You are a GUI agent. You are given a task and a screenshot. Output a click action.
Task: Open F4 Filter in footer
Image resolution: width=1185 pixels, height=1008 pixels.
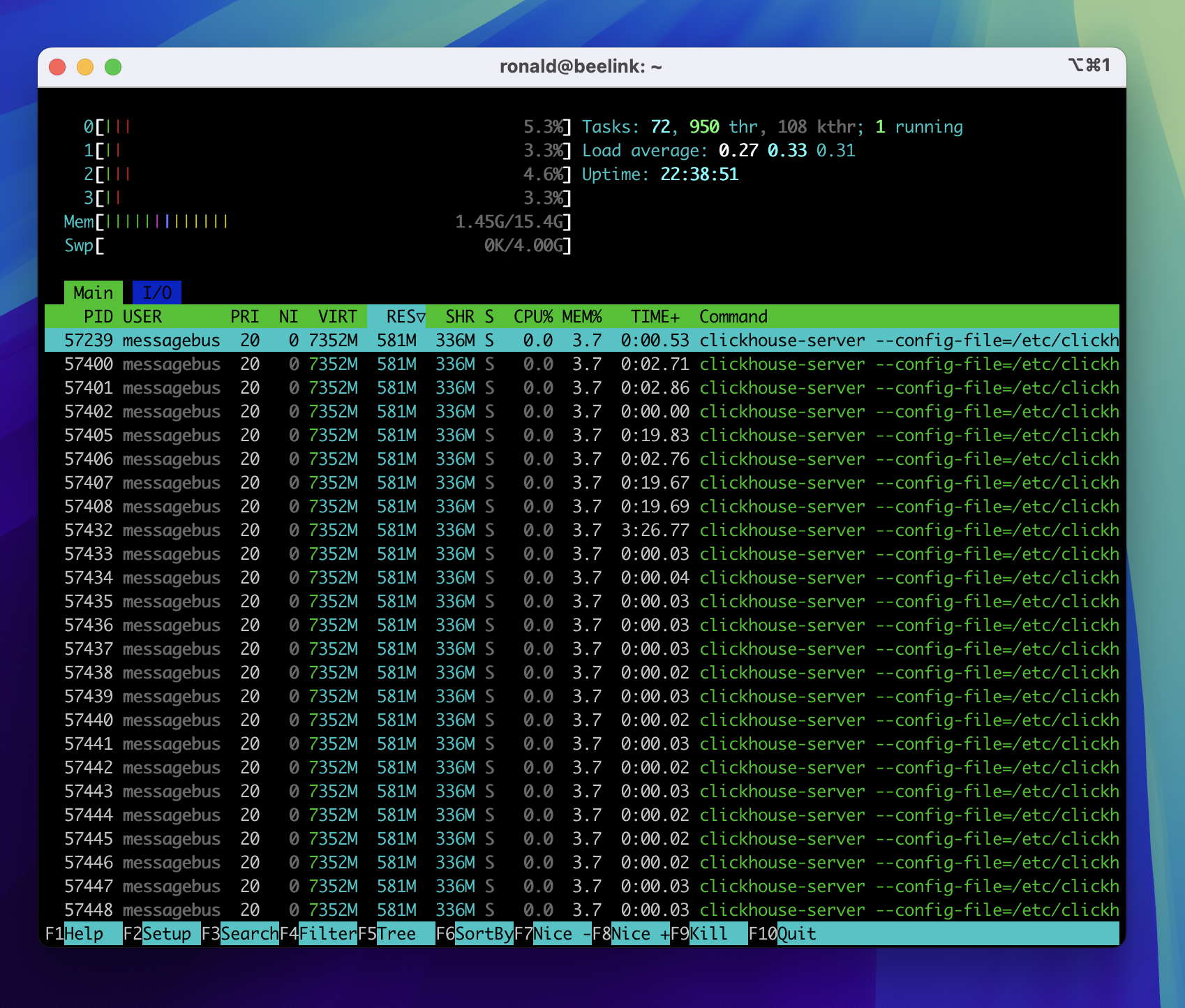(318, 933)
